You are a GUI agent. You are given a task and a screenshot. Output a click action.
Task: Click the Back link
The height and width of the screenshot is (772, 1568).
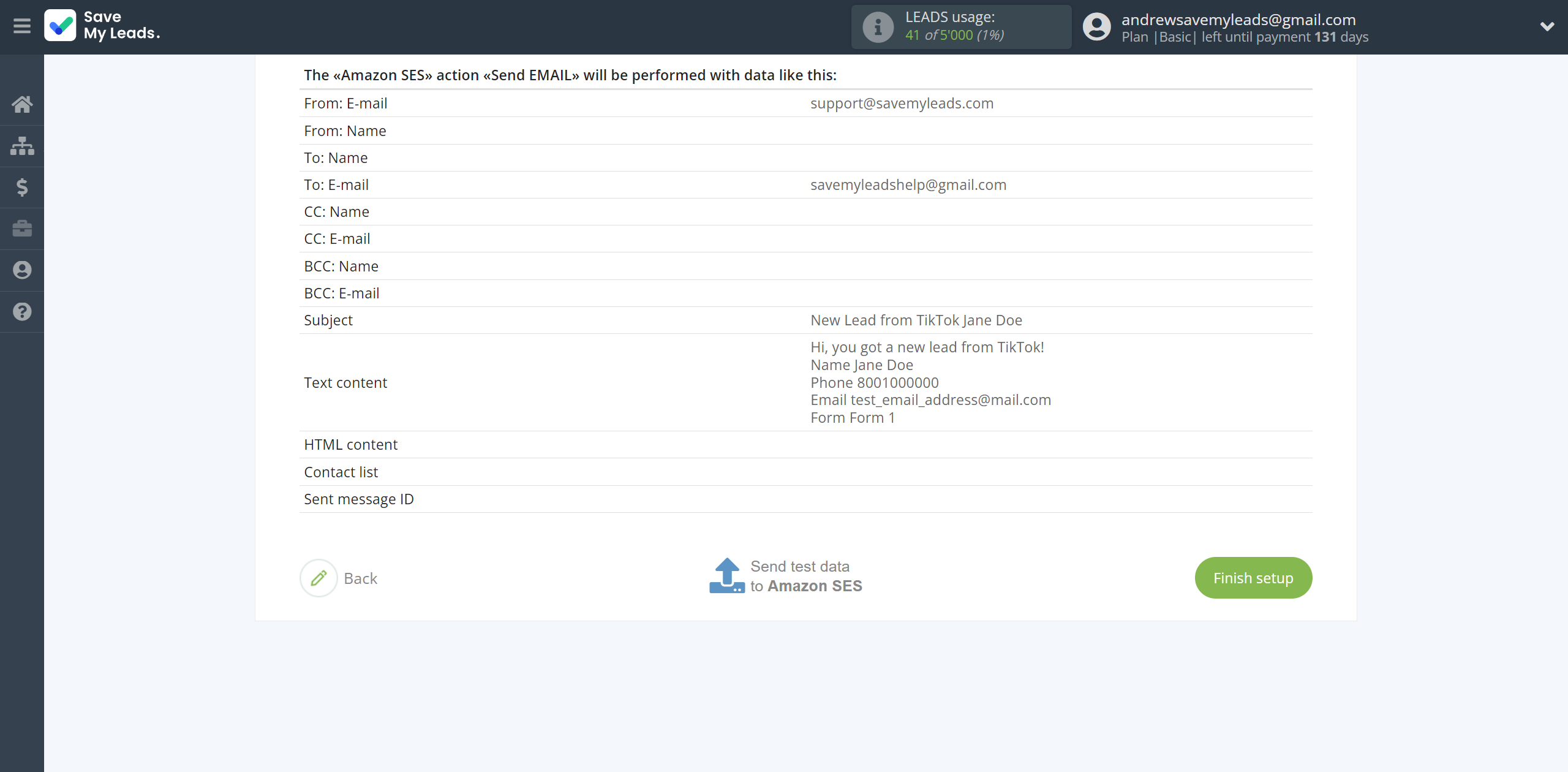tap(360, 578)
